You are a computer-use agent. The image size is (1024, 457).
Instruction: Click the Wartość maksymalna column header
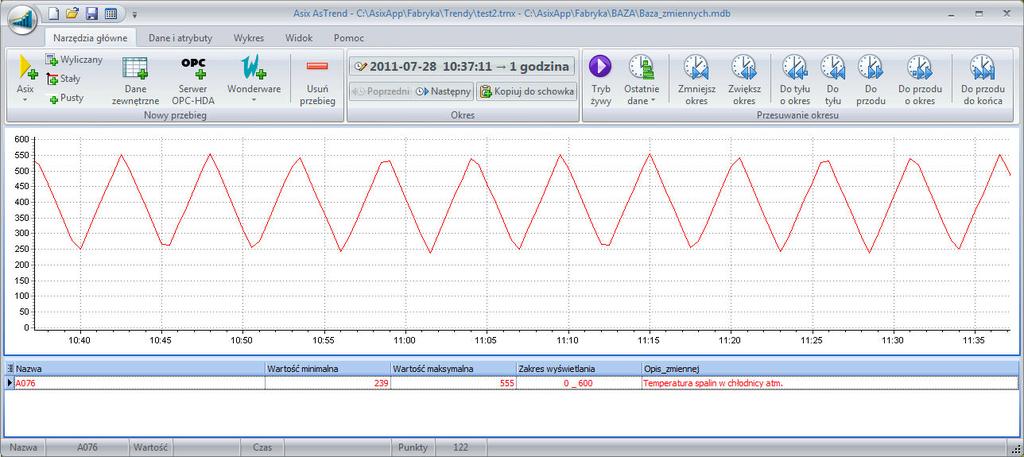pos(453,370)
